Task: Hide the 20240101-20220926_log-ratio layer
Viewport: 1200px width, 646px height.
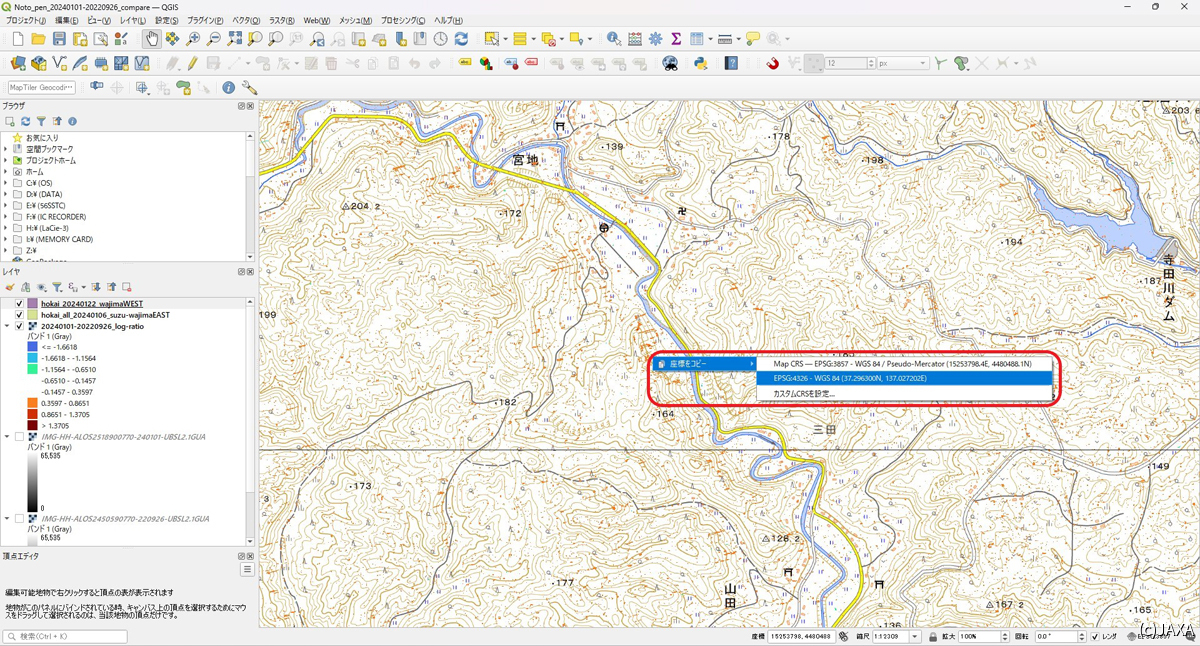Action: (x=19, y=326)
